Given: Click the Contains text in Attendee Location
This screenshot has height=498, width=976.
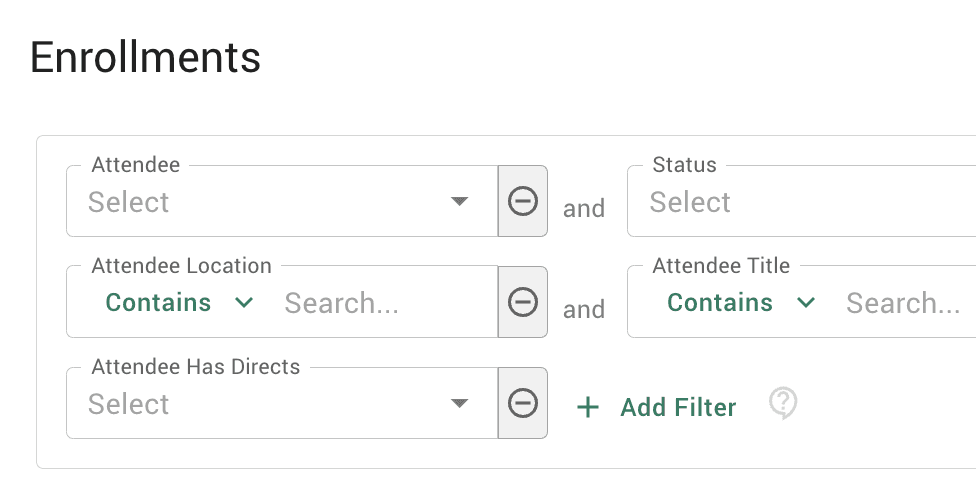Looking at the screenshot, I should (158, 303).
